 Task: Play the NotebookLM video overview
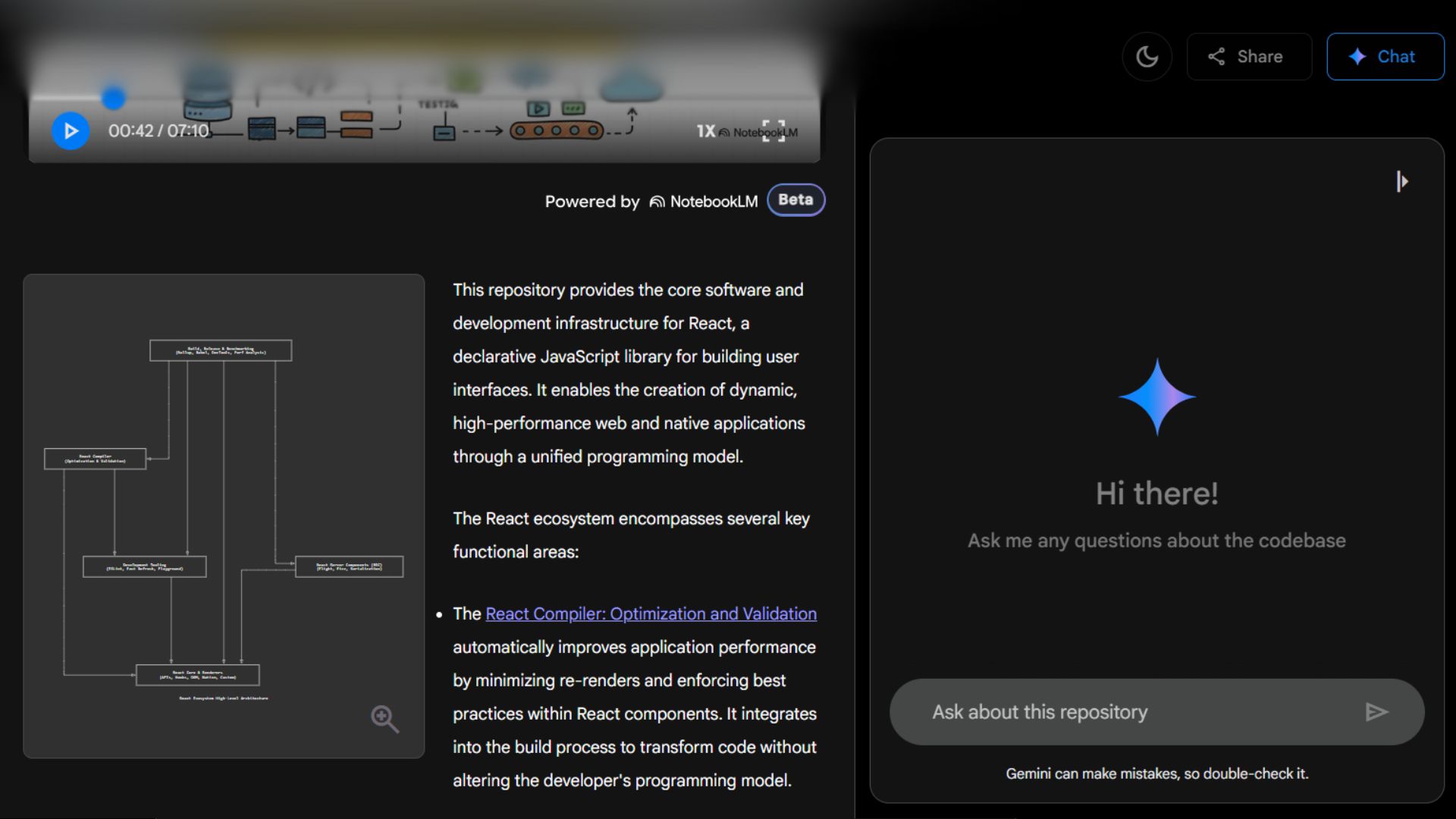[x=71, y=131]
